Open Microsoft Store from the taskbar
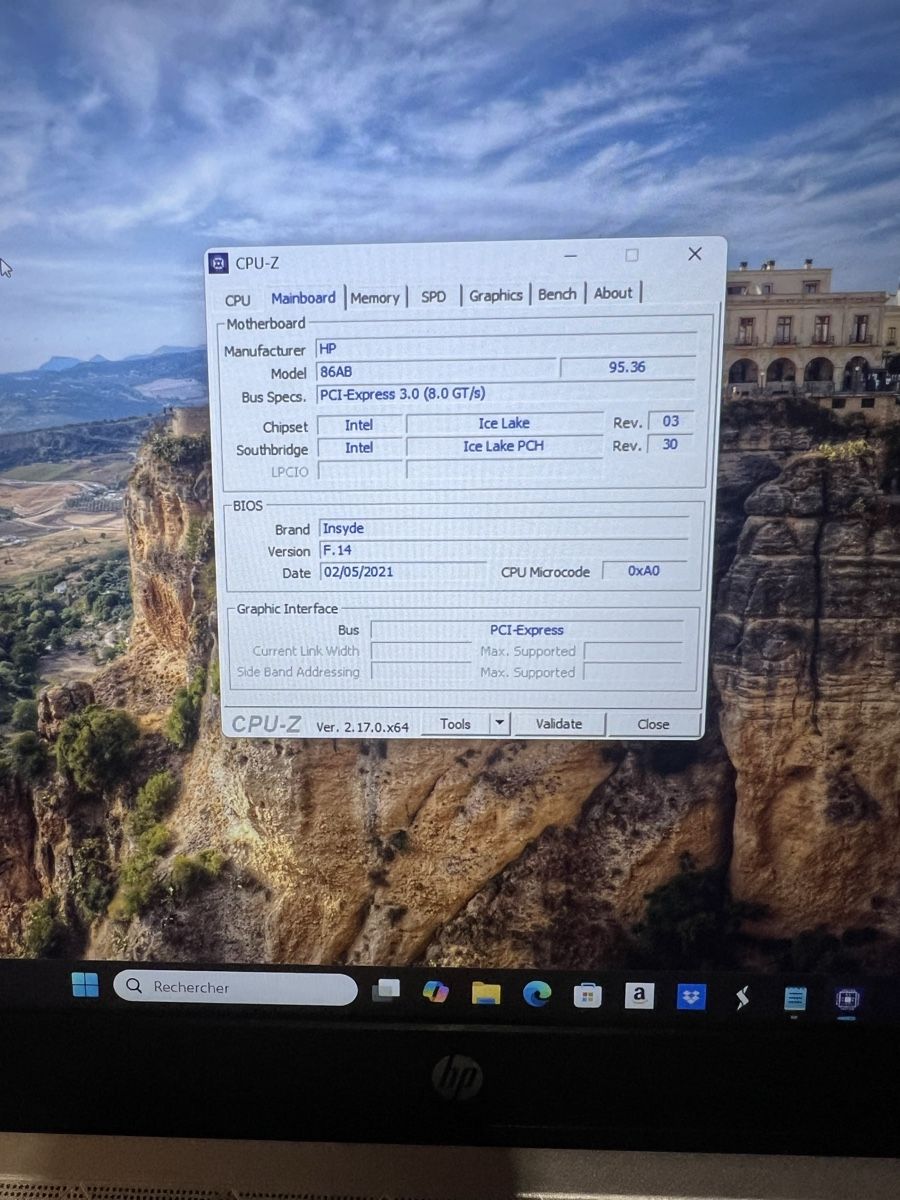The height and width of the screenshot is (1200, 900). tap(587, 995)
